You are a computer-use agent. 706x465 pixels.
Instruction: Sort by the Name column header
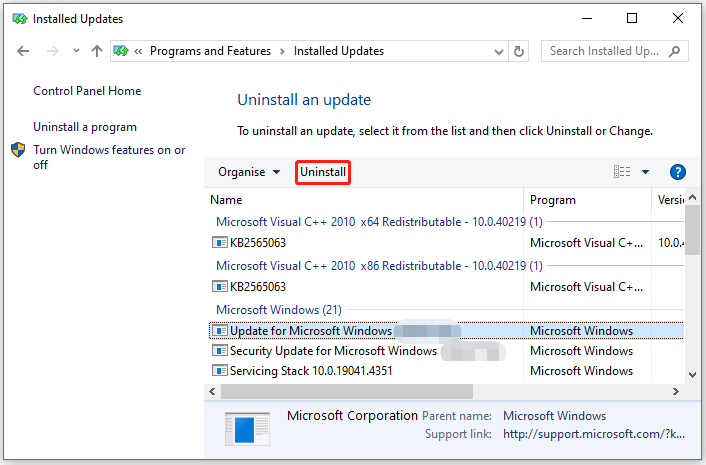click(366, 200)
